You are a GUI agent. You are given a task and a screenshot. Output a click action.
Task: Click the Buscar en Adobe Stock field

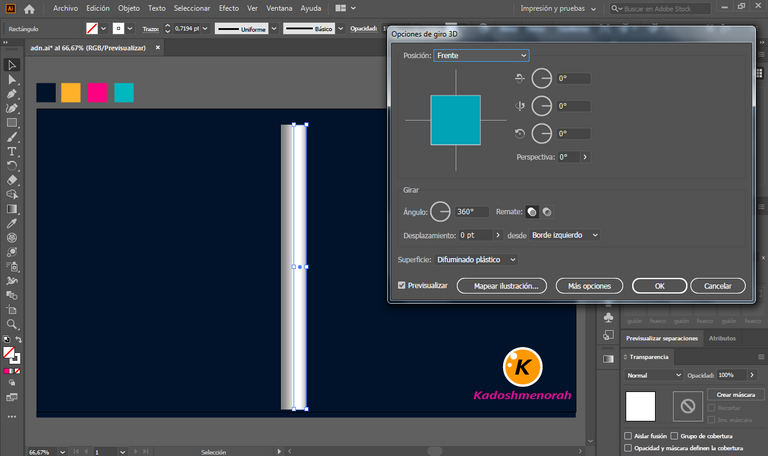pyautogui.click(x=660, y=8)
